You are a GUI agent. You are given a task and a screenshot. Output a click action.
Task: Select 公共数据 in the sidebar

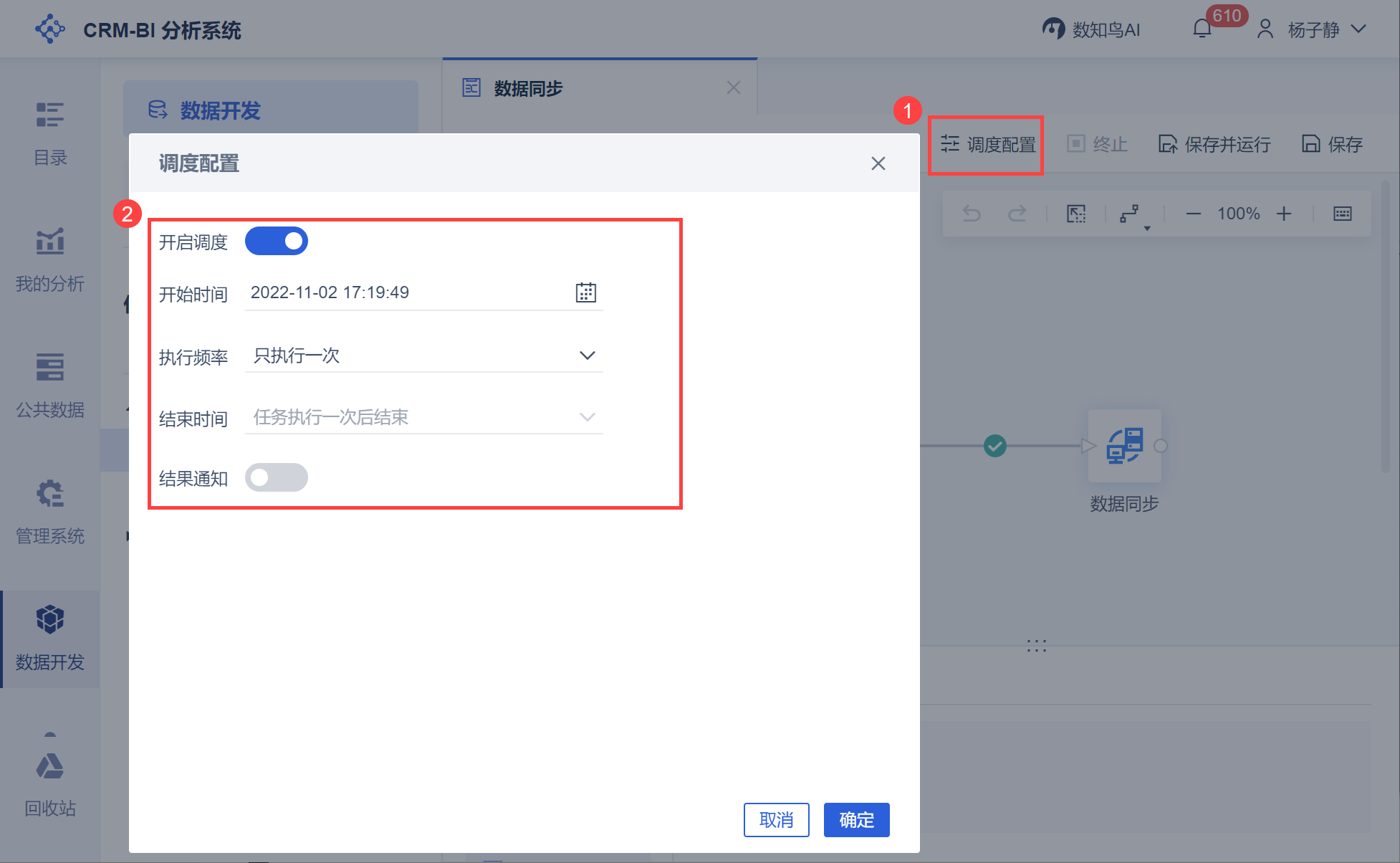pyautogui.click(x=50, y=387)
